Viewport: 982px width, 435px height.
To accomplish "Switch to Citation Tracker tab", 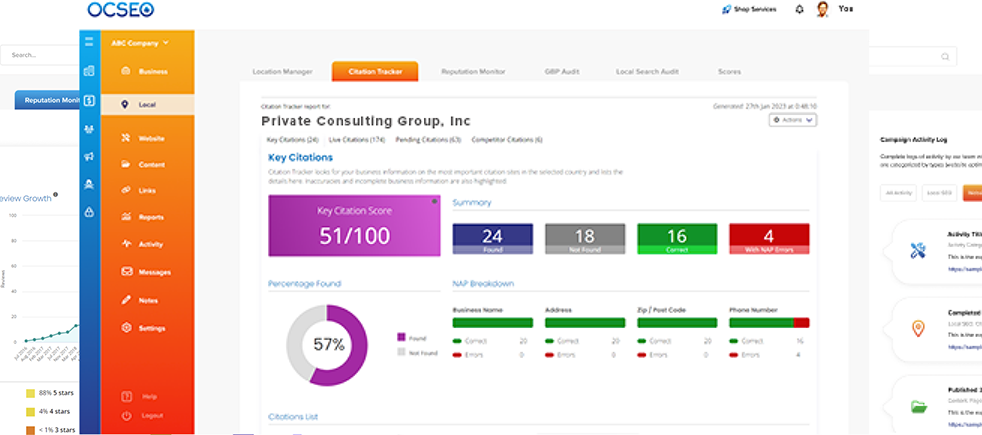I will [375, 71].
